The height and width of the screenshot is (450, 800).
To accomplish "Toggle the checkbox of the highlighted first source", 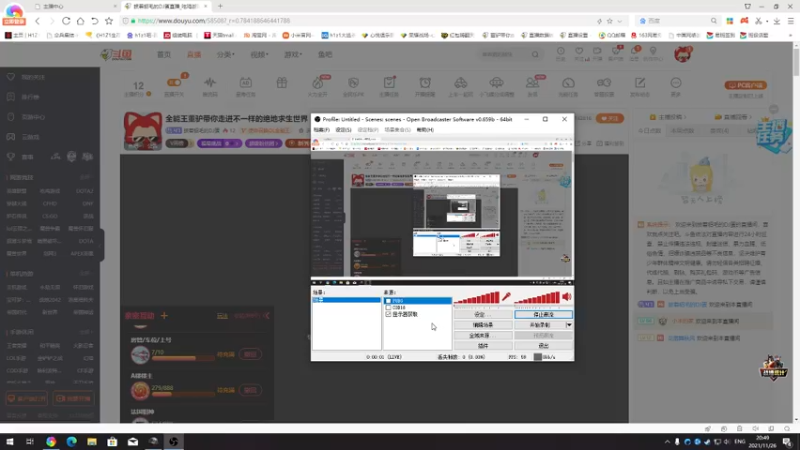I will coord(388,301).
